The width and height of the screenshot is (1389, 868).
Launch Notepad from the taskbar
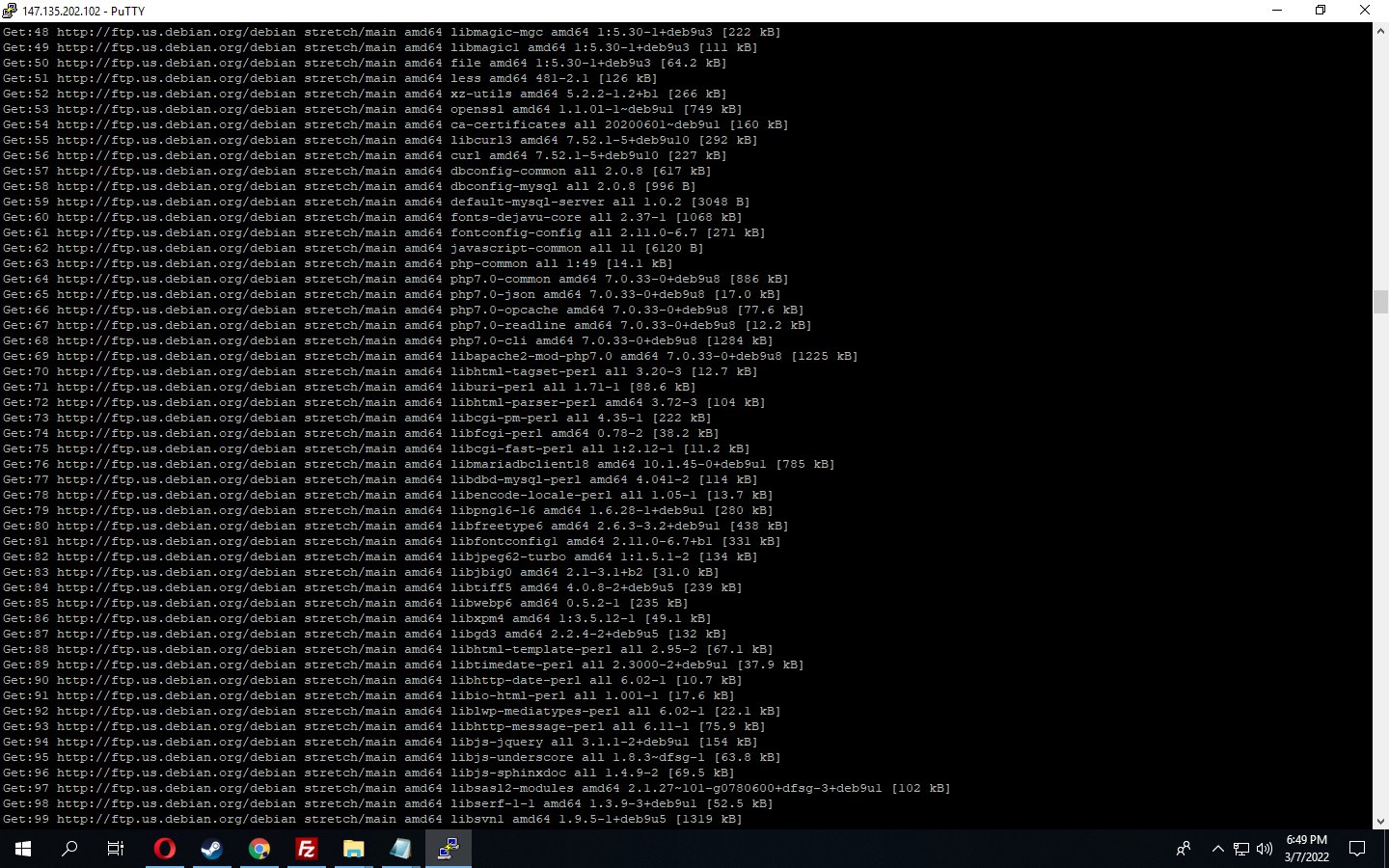point(400,849)
